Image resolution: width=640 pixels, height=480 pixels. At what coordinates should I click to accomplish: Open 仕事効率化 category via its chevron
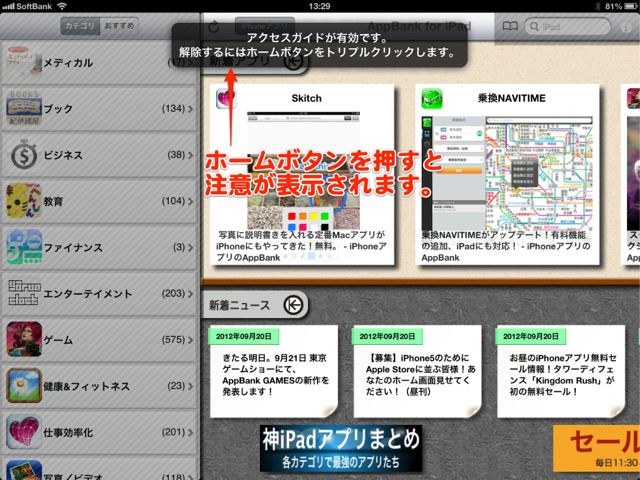pos(191,431)
